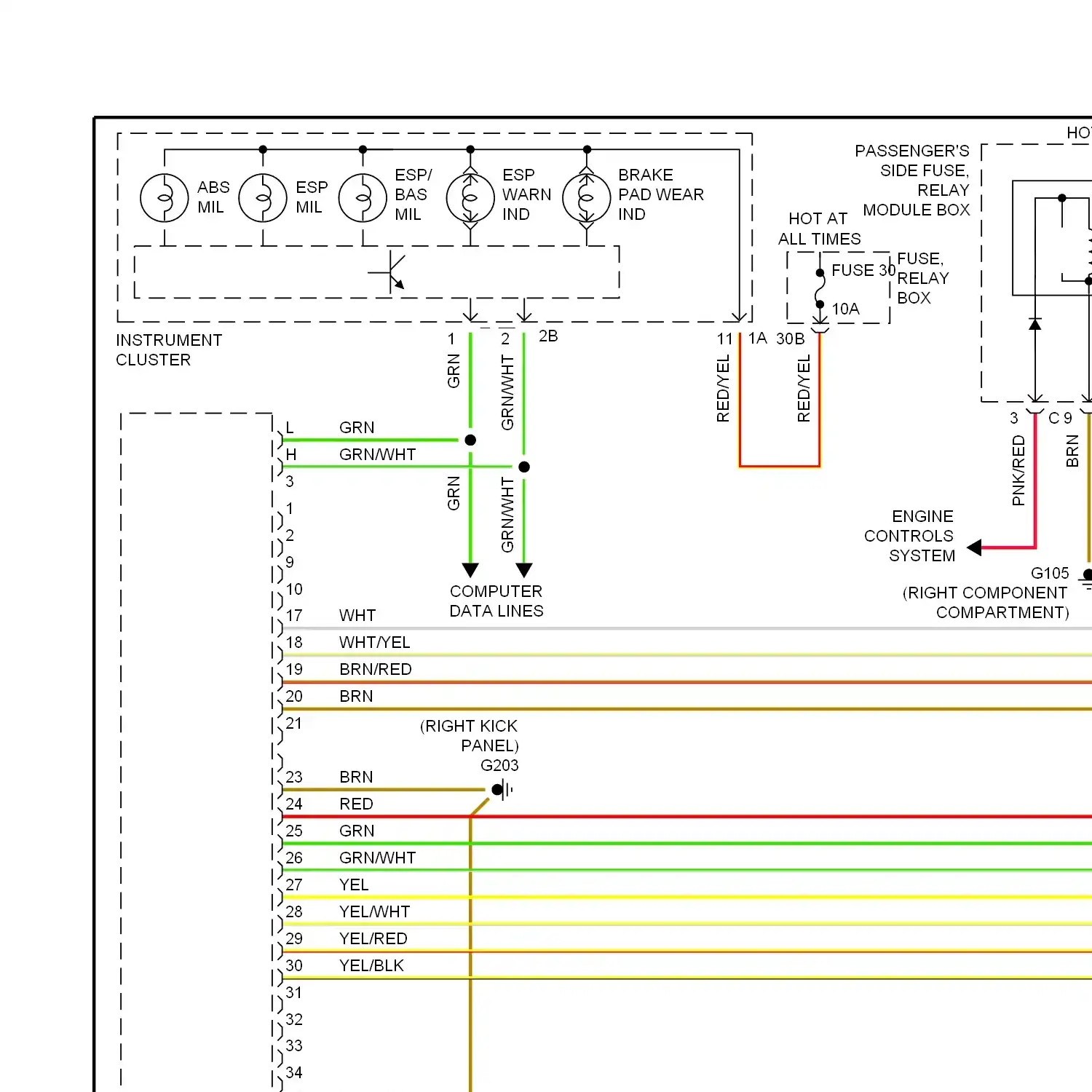Select the vertical BRN wire label near C 9
The width and height of the screenshot is (1092, 1092).
[1072, 451]
